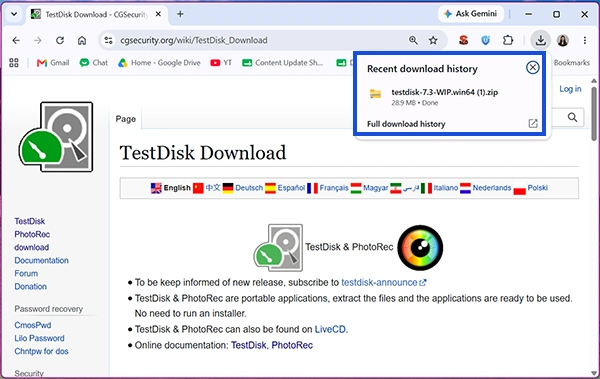Open download link in sidebar
Screen dimensions: 600x379
(31, 247)
